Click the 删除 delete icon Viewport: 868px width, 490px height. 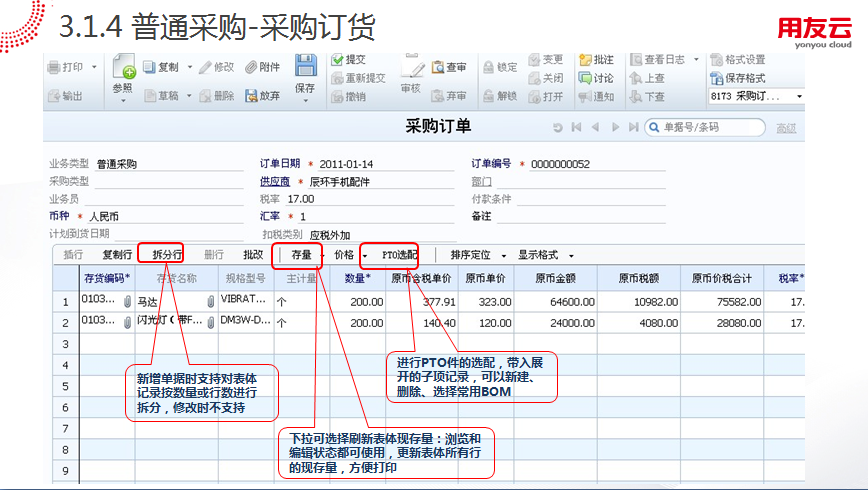pyautogui.click(x=205, y=96)
